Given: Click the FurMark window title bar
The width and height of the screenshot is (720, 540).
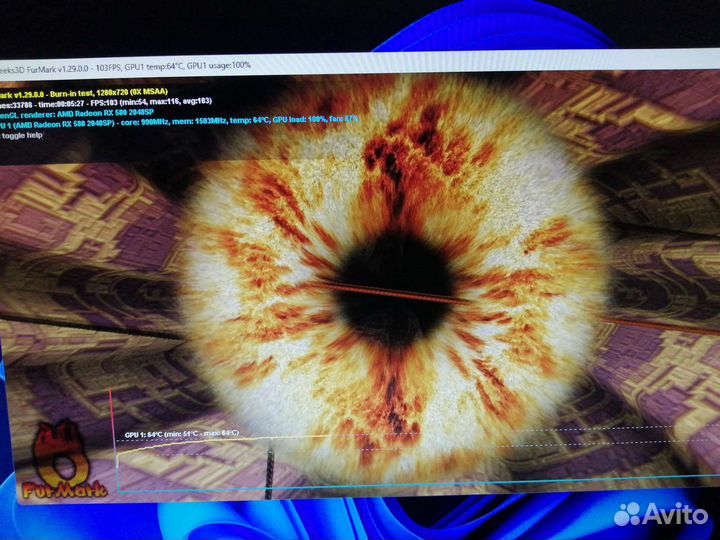Looking at the screenshot, I should point(400,62).
